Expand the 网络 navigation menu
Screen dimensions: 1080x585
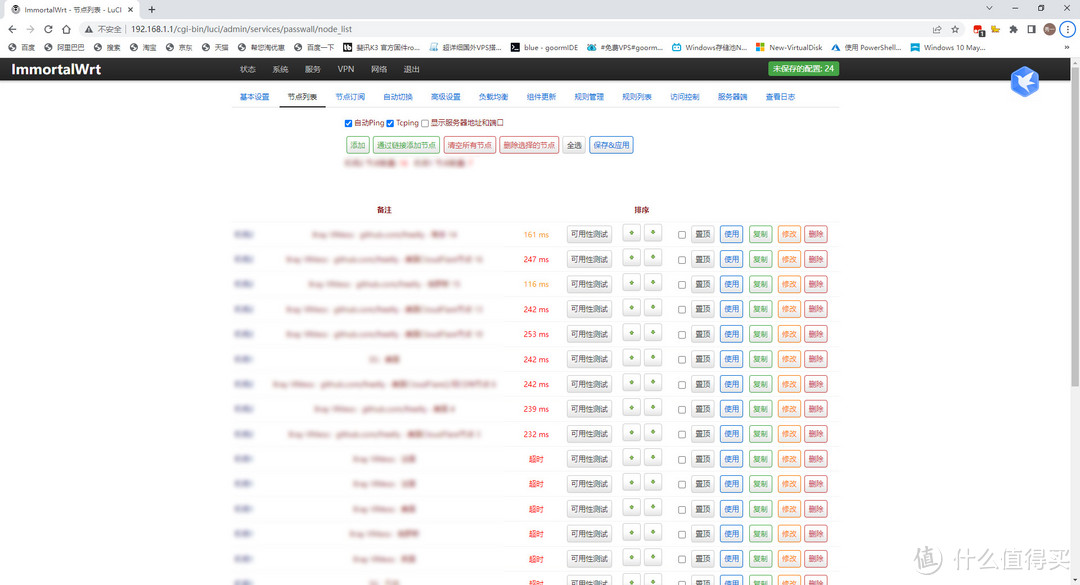(379, 69)
